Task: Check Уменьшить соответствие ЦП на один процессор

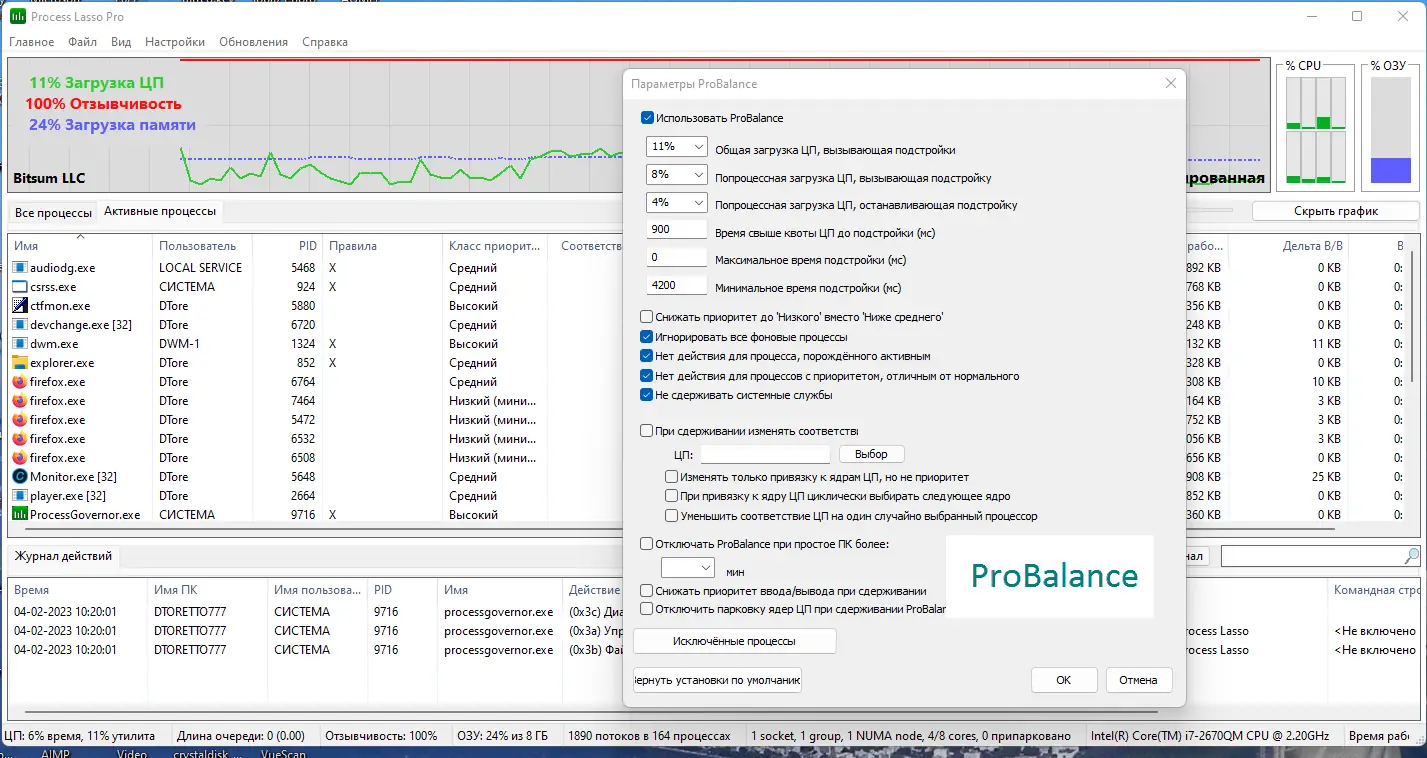Action: pos(672,517)
